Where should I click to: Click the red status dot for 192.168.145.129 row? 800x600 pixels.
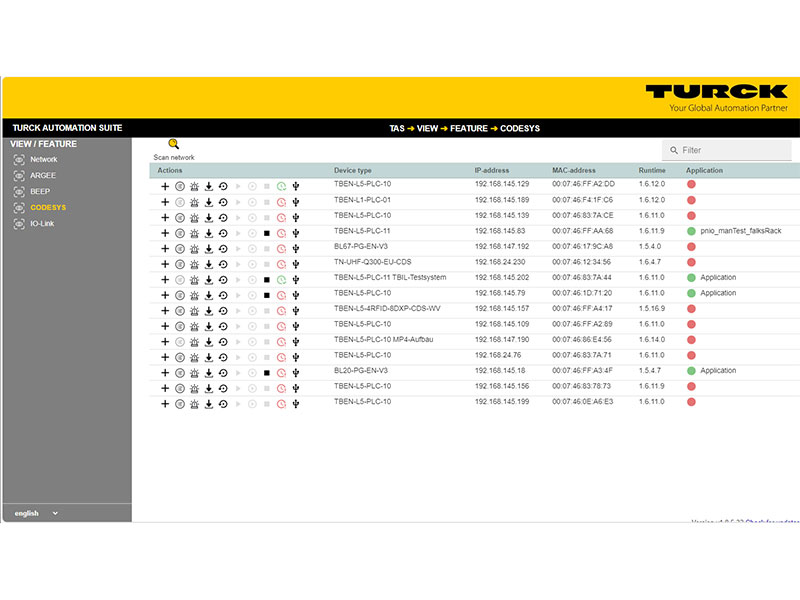click(691, 184)
